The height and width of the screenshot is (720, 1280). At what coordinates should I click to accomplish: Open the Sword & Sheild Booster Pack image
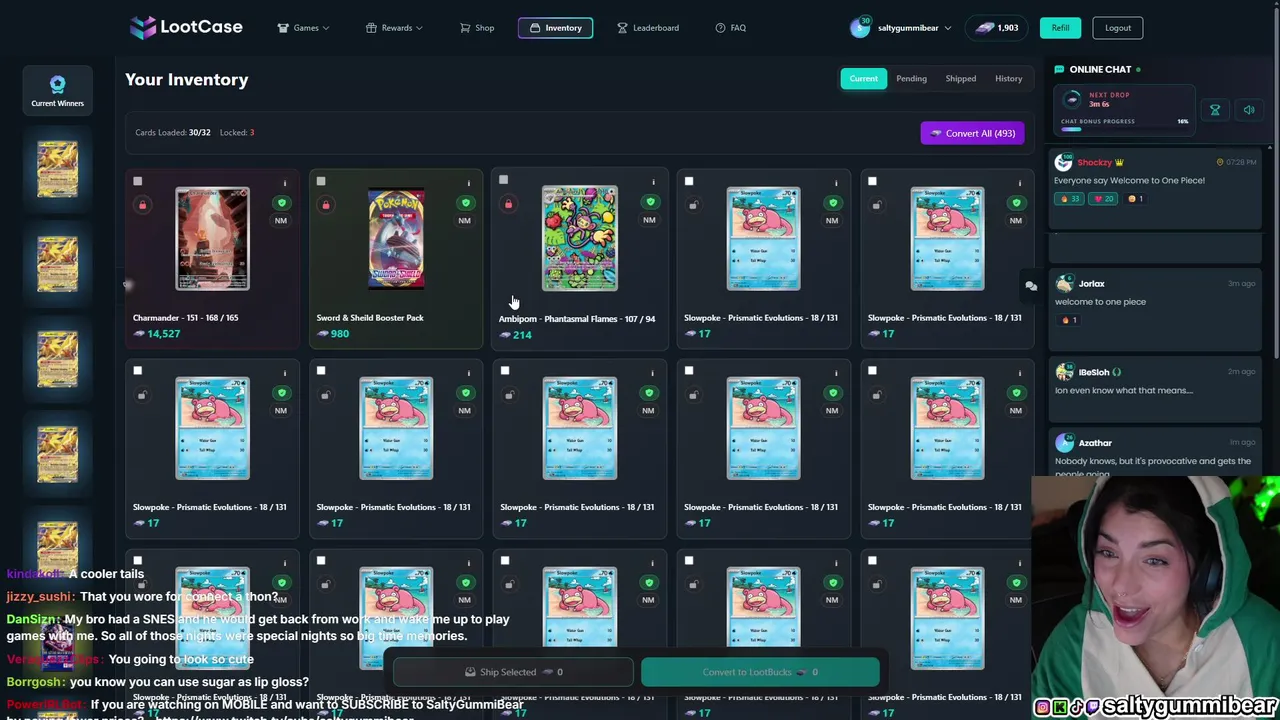pyautogui.click(x=396, y=238)
